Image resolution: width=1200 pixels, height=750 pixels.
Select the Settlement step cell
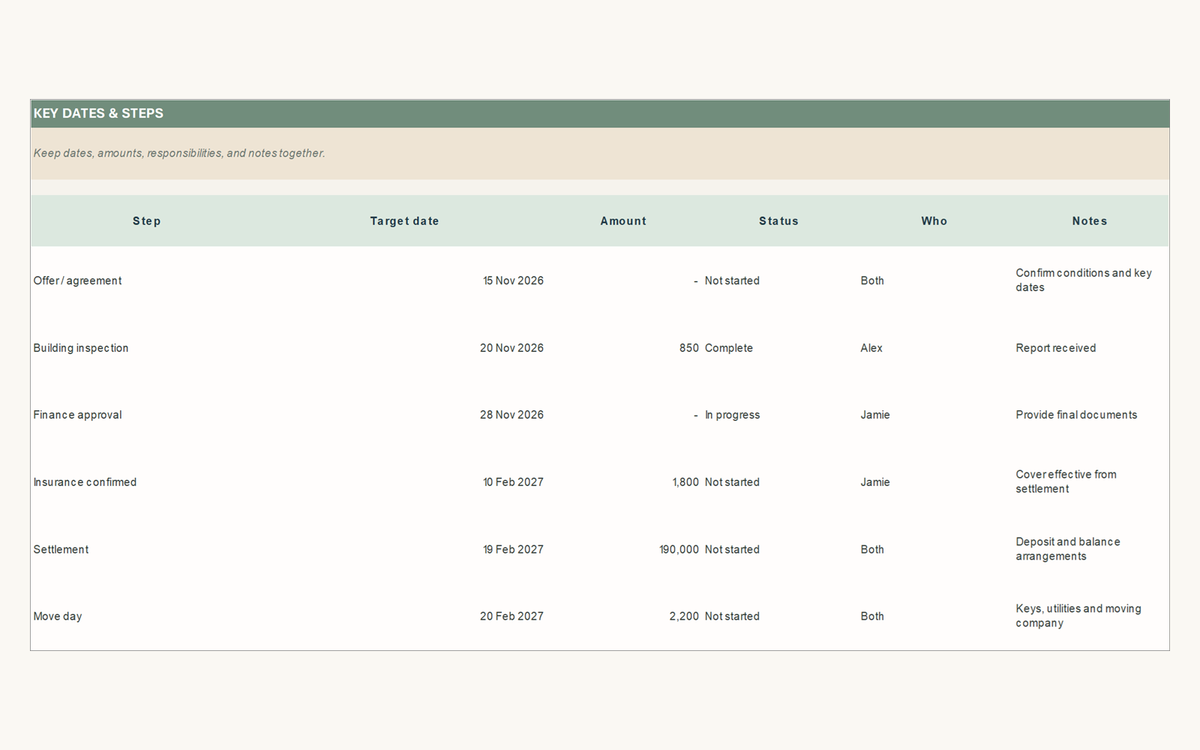tap(61, 549)
